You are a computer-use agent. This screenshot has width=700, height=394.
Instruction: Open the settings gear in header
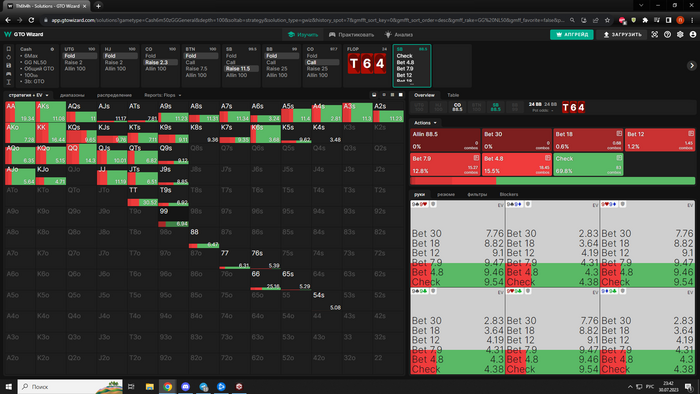pyautogui.click(x=680, y=34)
